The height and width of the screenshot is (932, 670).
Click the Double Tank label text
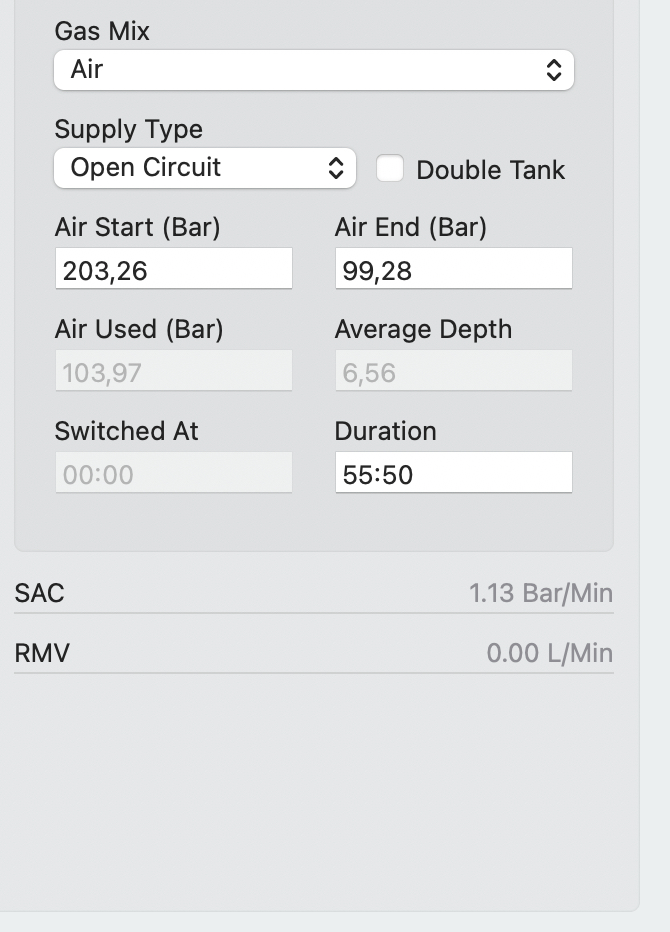(490, 170)
